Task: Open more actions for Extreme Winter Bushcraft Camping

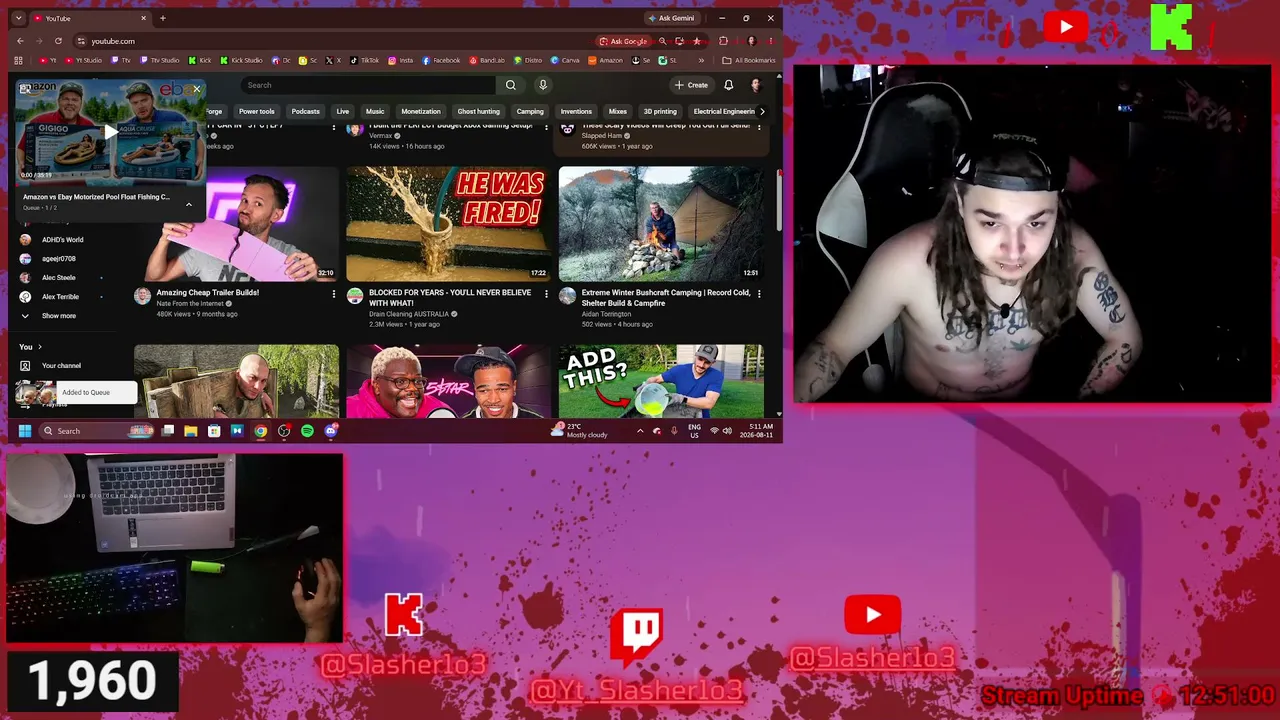Action: pyautogui.click(x=759, y=294)
